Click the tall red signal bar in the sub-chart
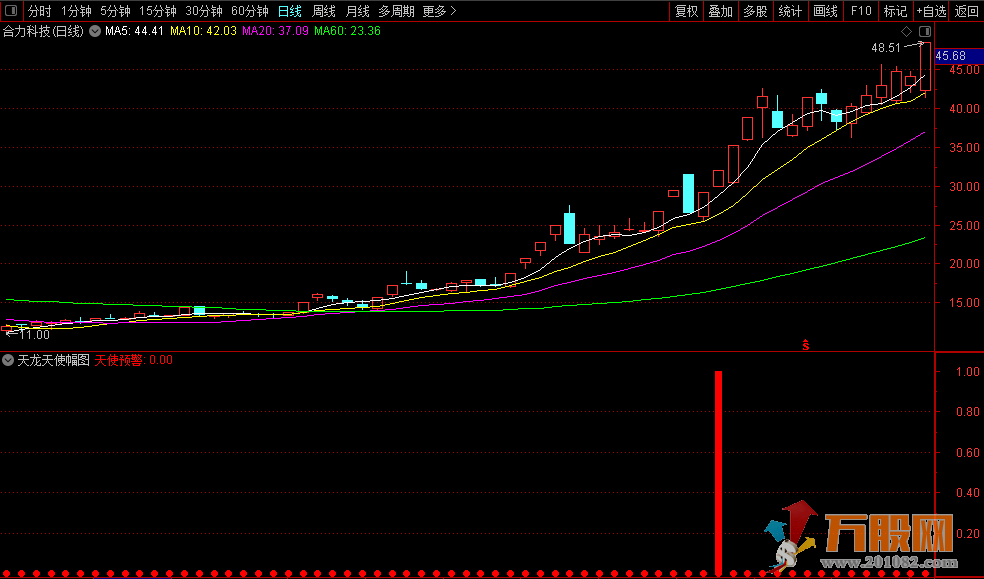984x579 pixels. pyautogui.click(x=719, y=472)
